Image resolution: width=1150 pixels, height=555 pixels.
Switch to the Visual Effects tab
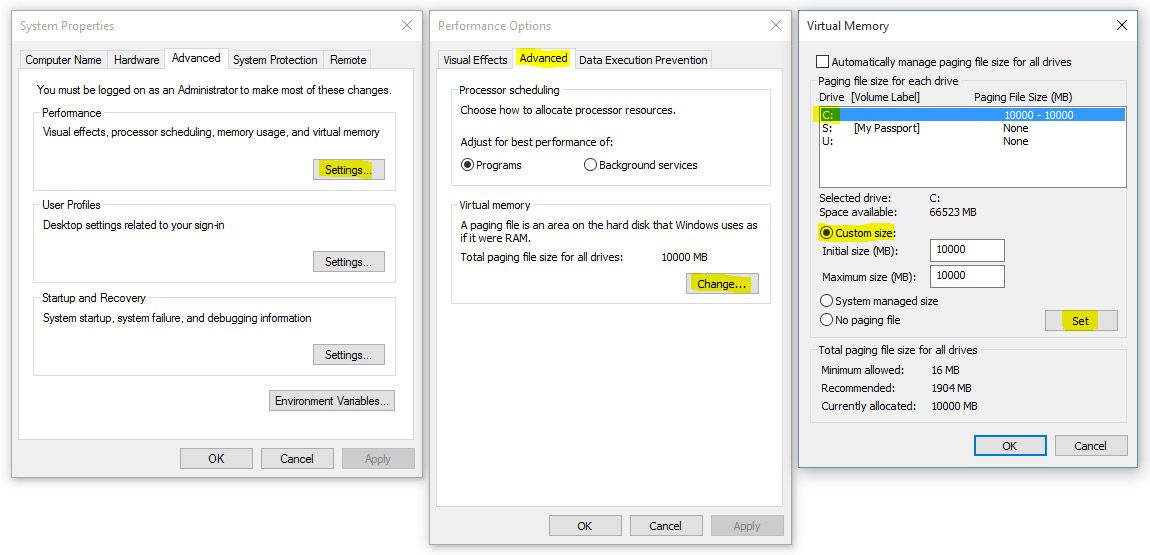[475, 60]
